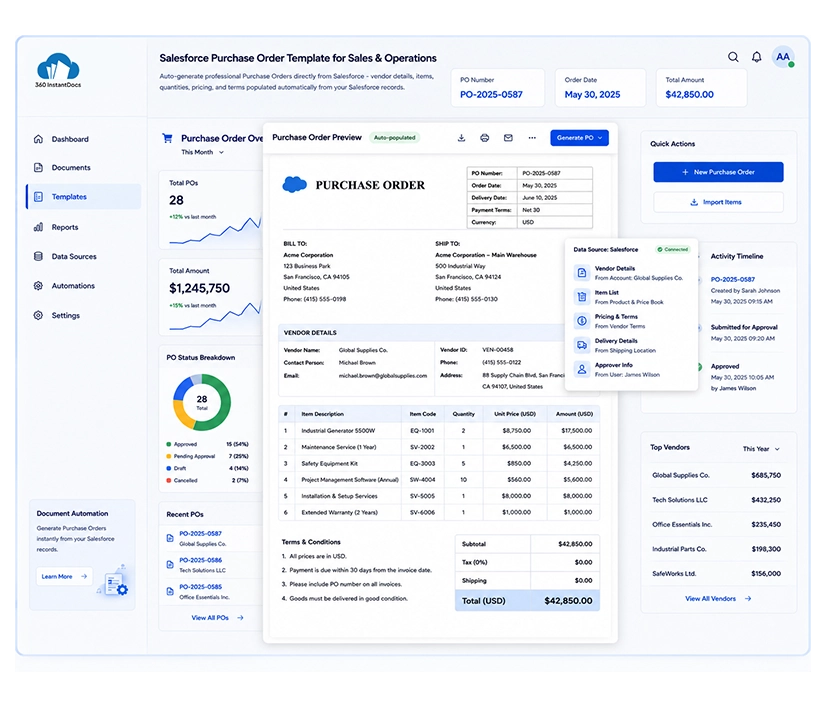Print the purchase order preview
The image size is (826, 707).
(485, 138)
